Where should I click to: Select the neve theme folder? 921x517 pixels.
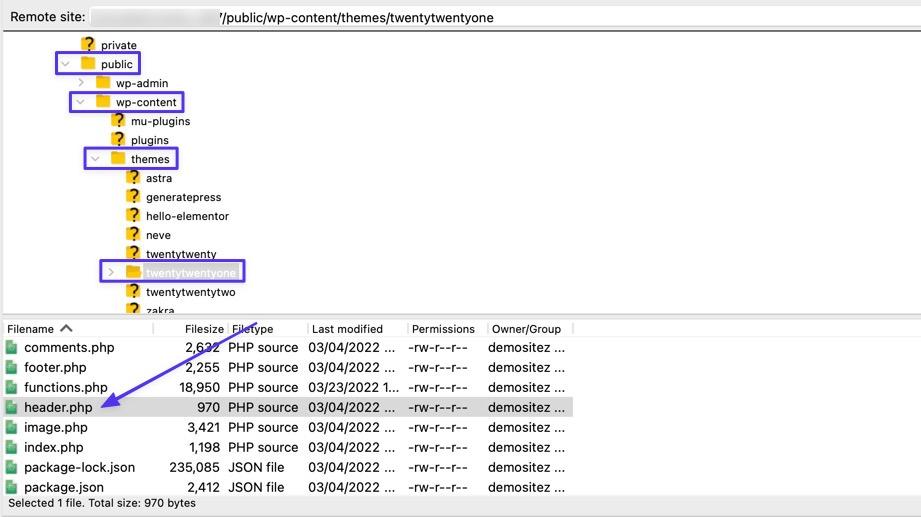click(158, 235)
